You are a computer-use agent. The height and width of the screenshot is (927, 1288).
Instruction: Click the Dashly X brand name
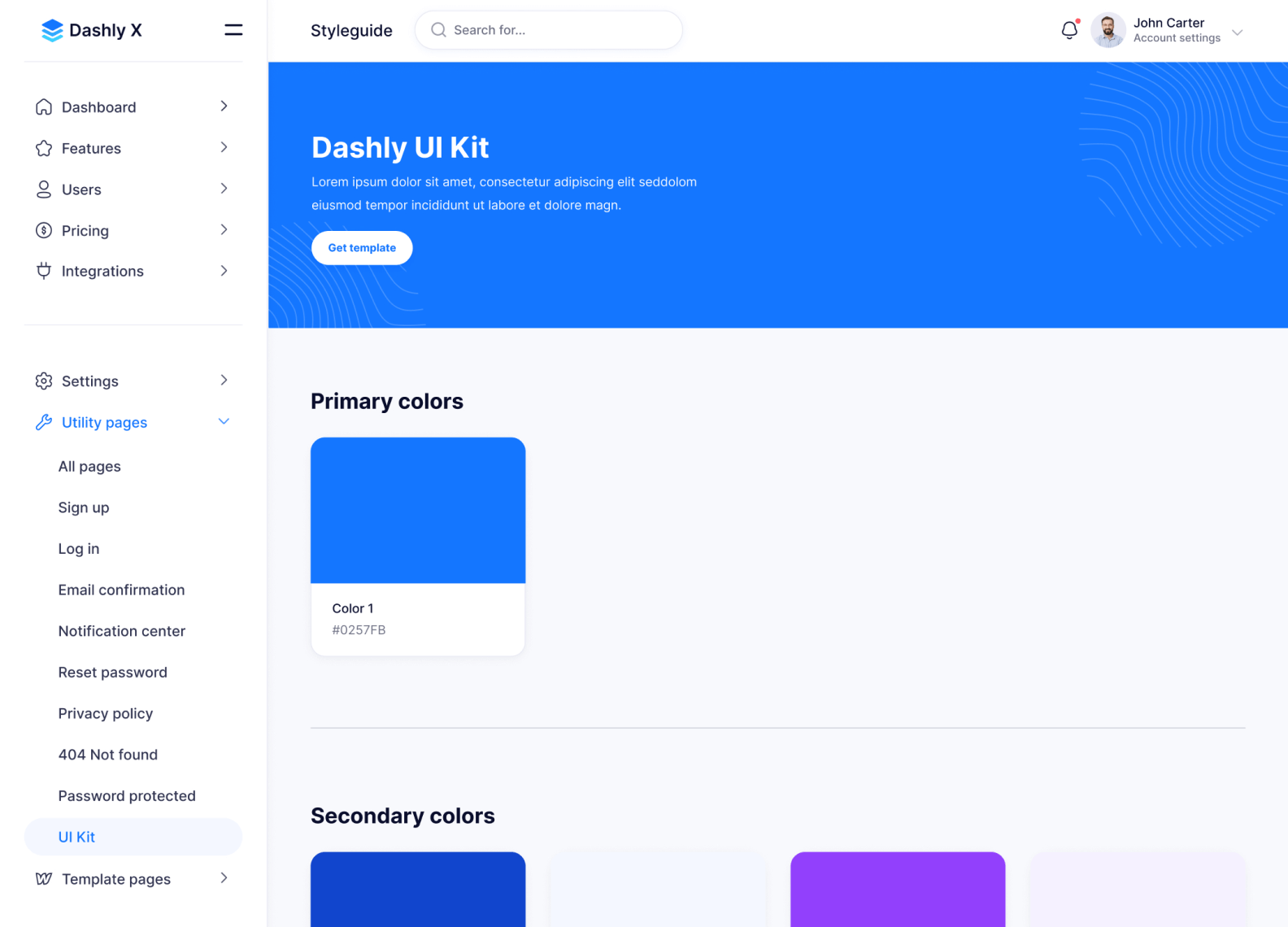pos(106,30)
